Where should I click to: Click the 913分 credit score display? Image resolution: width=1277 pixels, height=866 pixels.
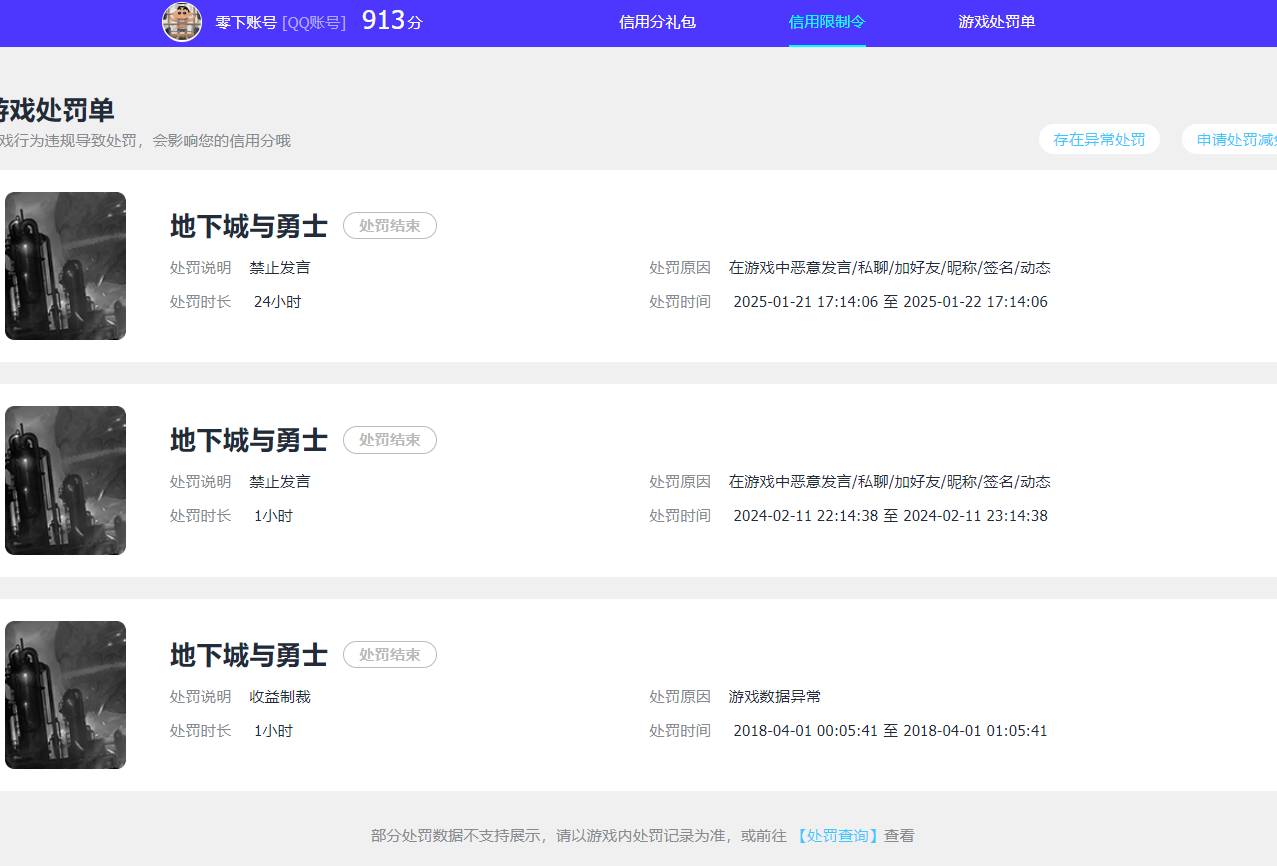click(x=392, y=20)
